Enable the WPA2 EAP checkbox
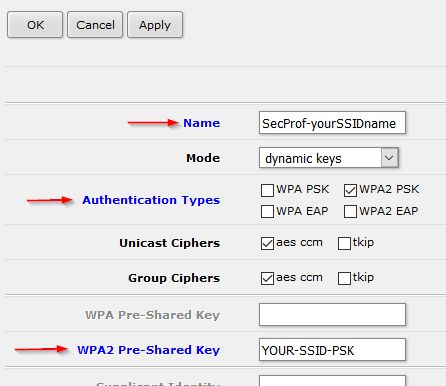Image resolution: width=446 pixels, height=386 pixels. (x=350, y=212)
